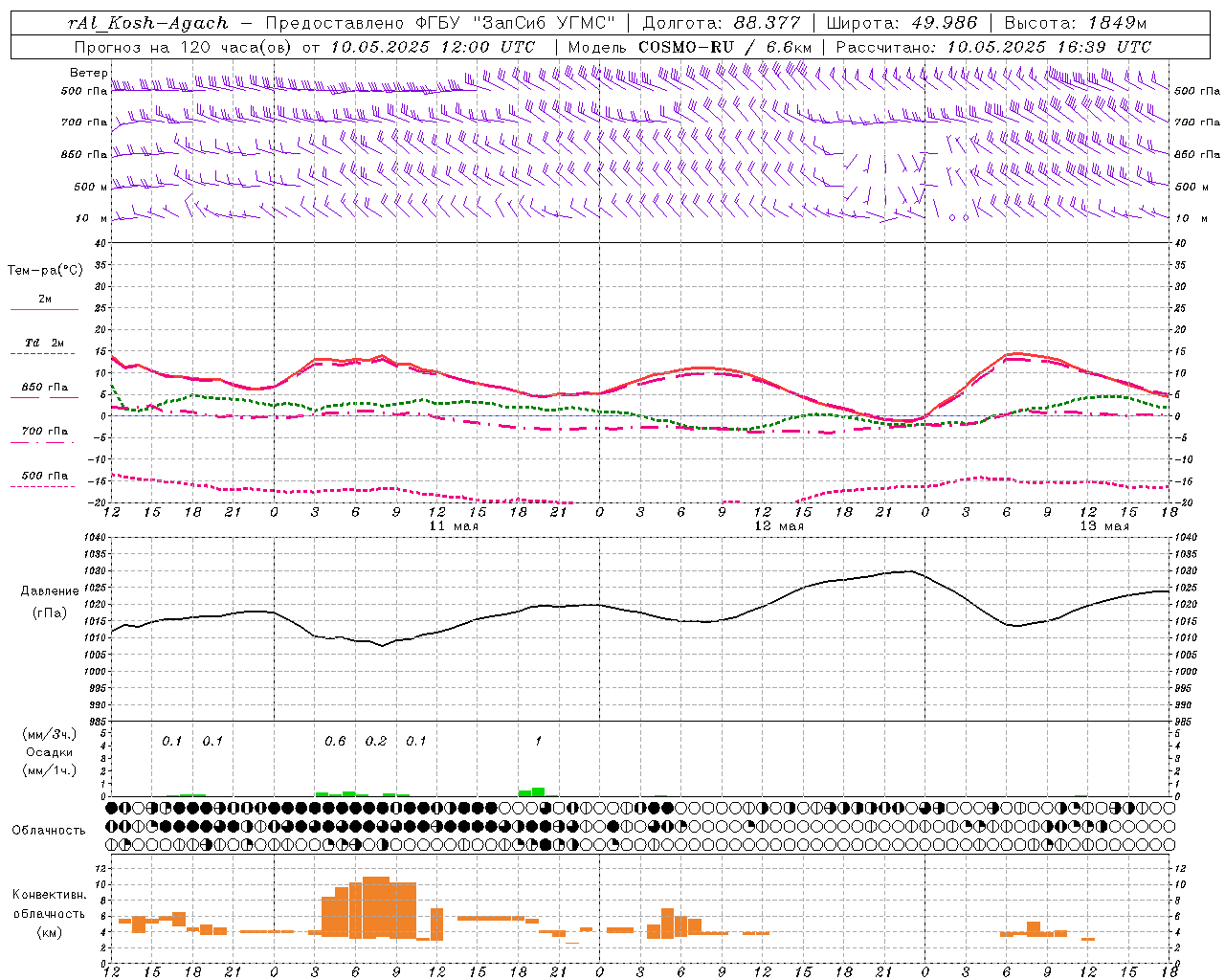Click the (мм/3ч.) units label
This screenshot has height=980, width=1225.
pos(50,734)
